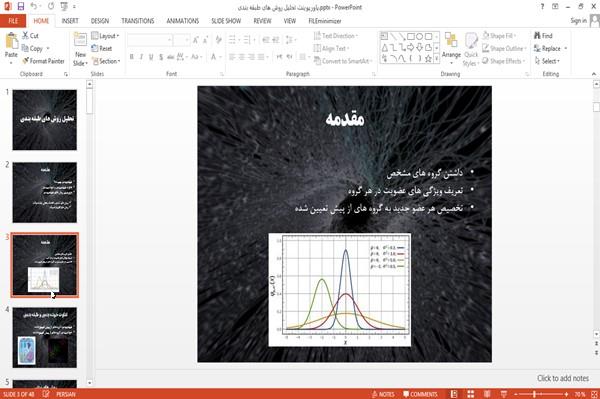Click the slide title مقدمه
Screen dimensions: 600x399
[x=345, y=119]
